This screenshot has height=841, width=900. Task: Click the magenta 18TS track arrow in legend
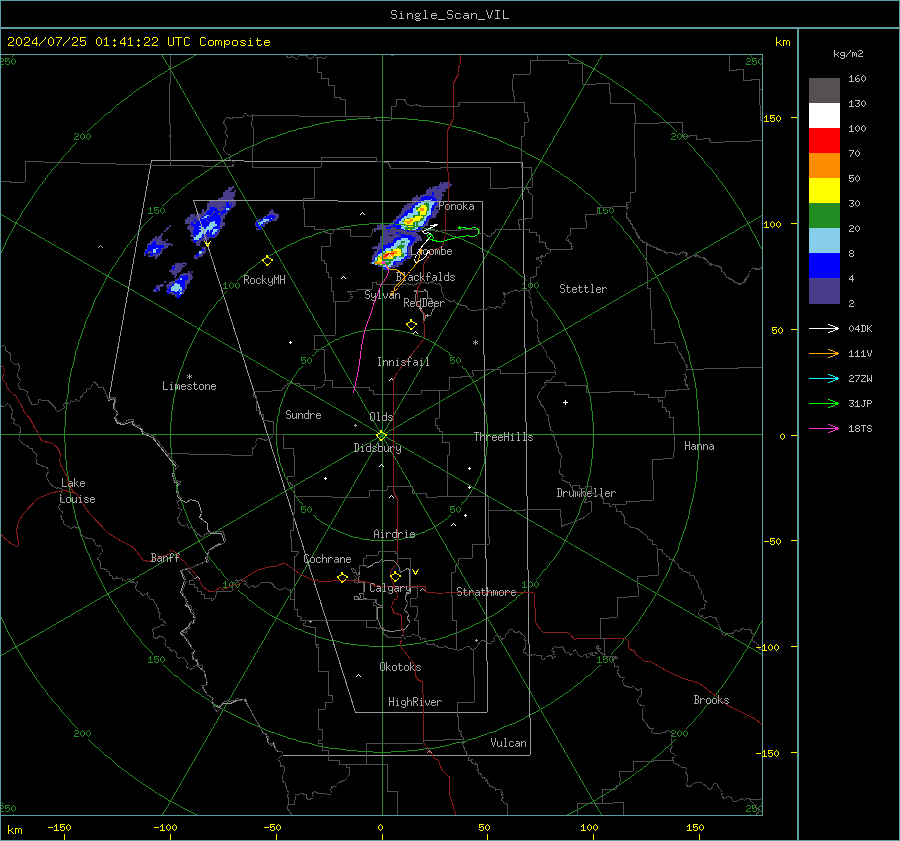pos(824,429)
